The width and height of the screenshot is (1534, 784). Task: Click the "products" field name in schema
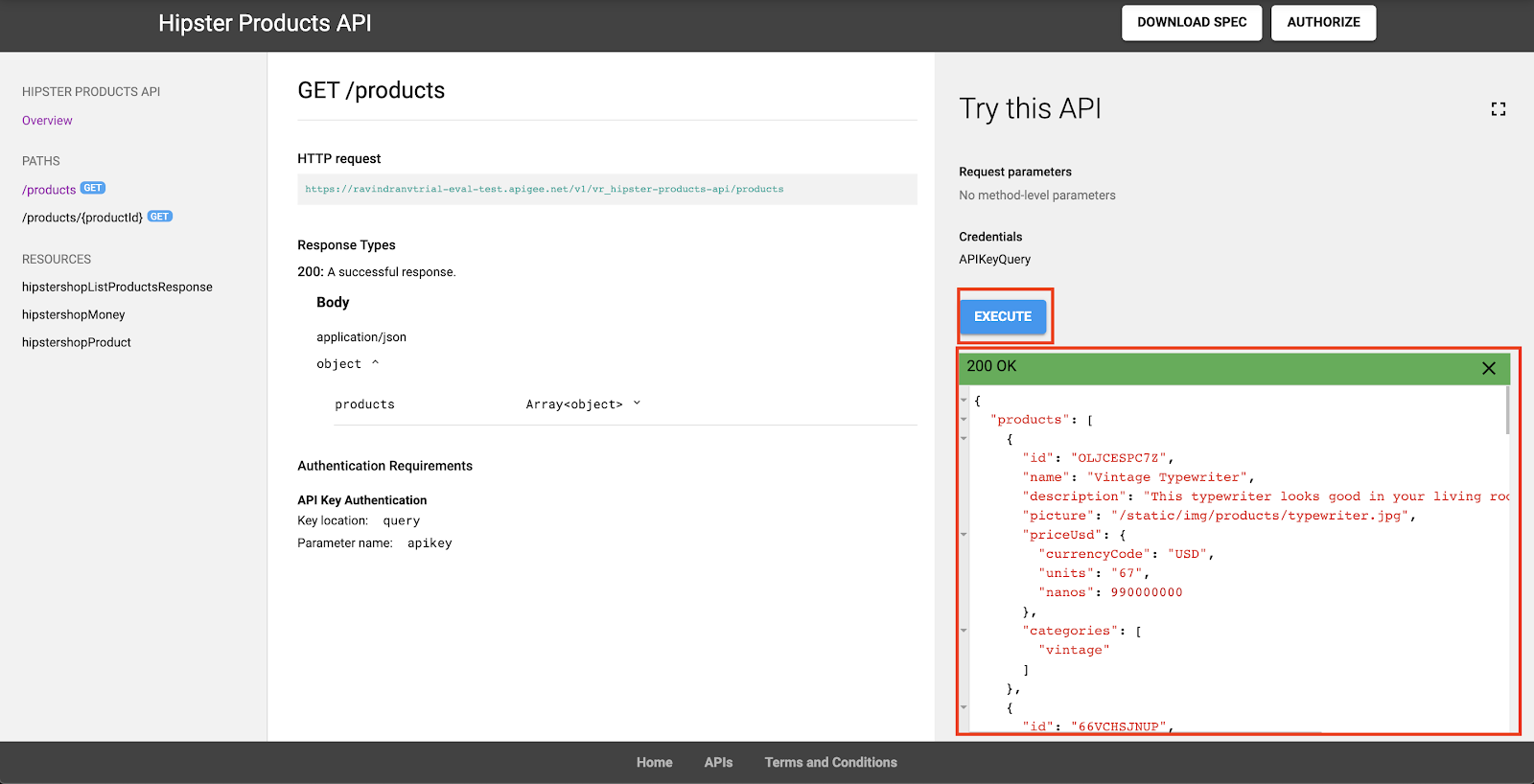[x=364, y=404]
